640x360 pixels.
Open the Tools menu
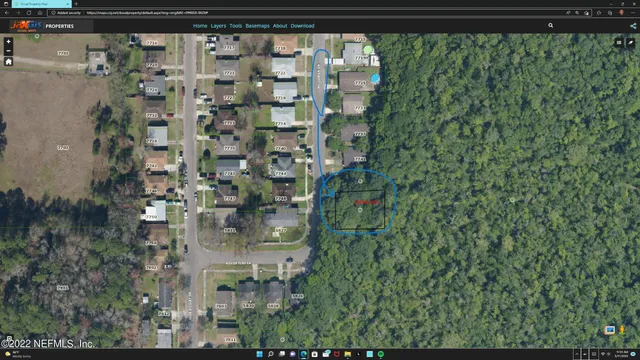tap(236, 26)
